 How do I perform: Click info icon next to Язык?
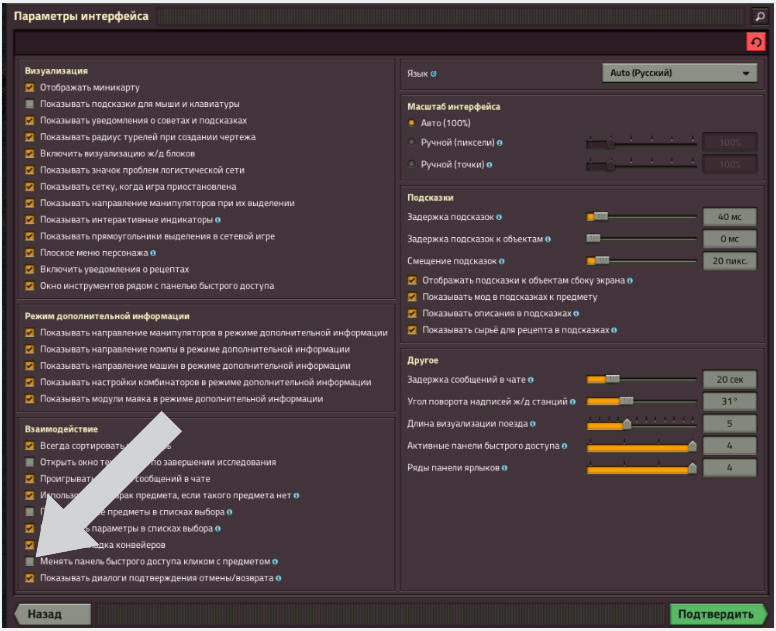point(434,74)
